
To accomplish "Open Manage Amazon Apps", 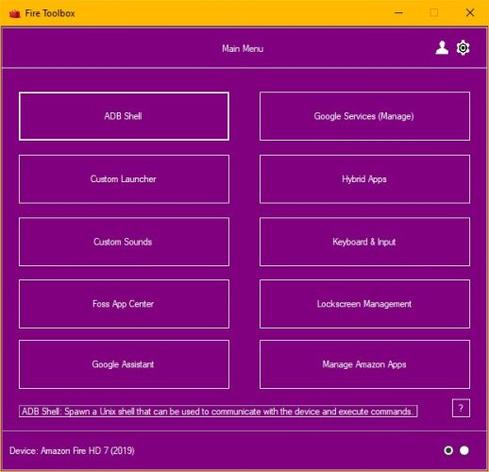I will coord(365,364).
